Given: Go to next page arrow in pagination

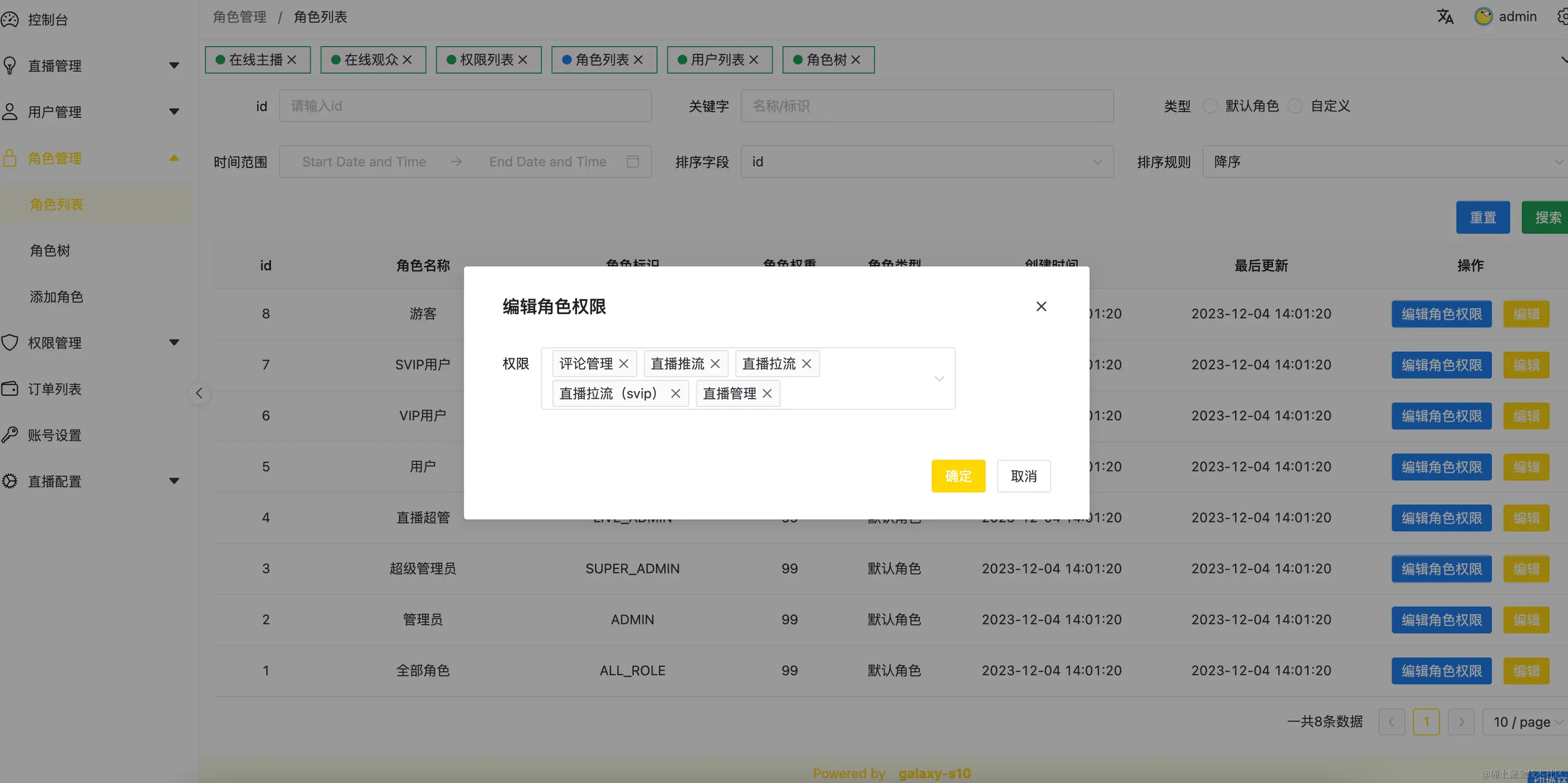Looking at the screenshot, I should (1461, 721).
